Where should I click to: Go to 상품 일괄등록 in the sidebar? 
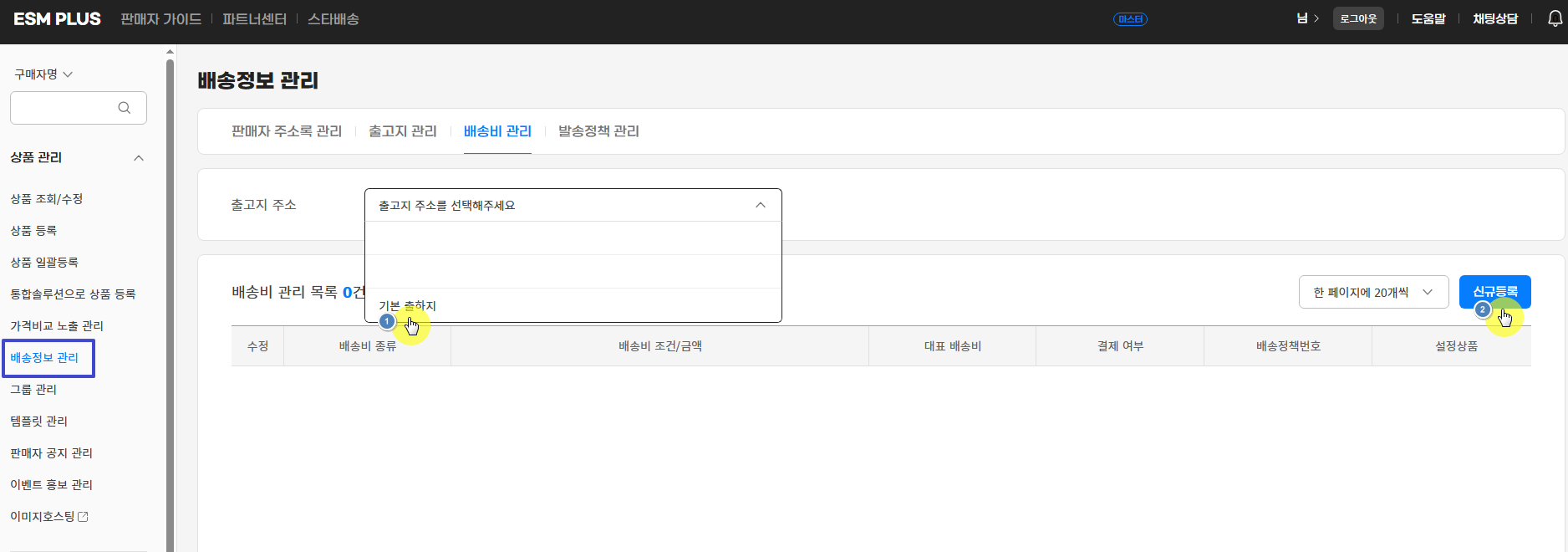(44, 263)
